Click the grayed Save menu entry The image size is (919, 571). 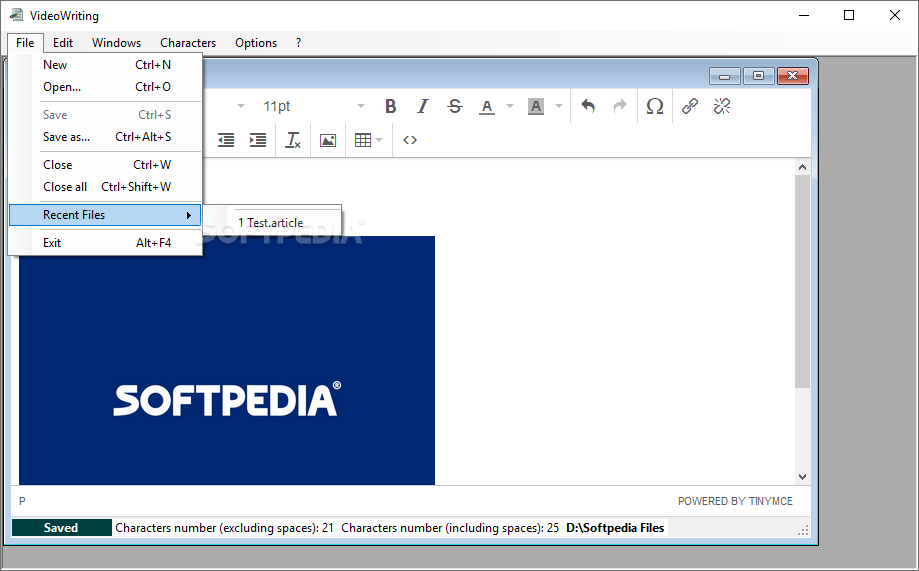pyautogui.click(x=105, y=115)
